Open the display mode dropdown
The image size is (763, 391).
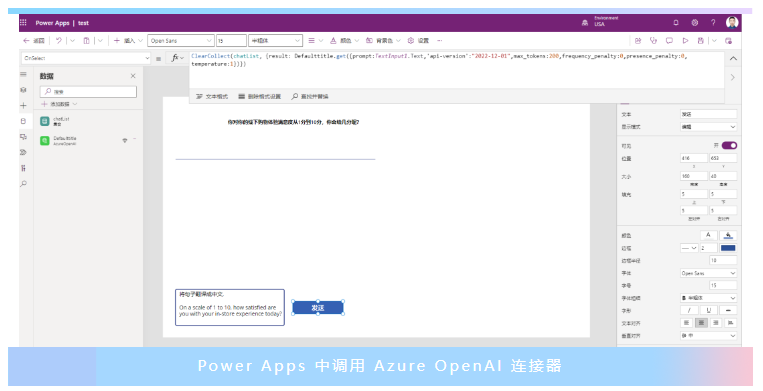coord(708,127)
